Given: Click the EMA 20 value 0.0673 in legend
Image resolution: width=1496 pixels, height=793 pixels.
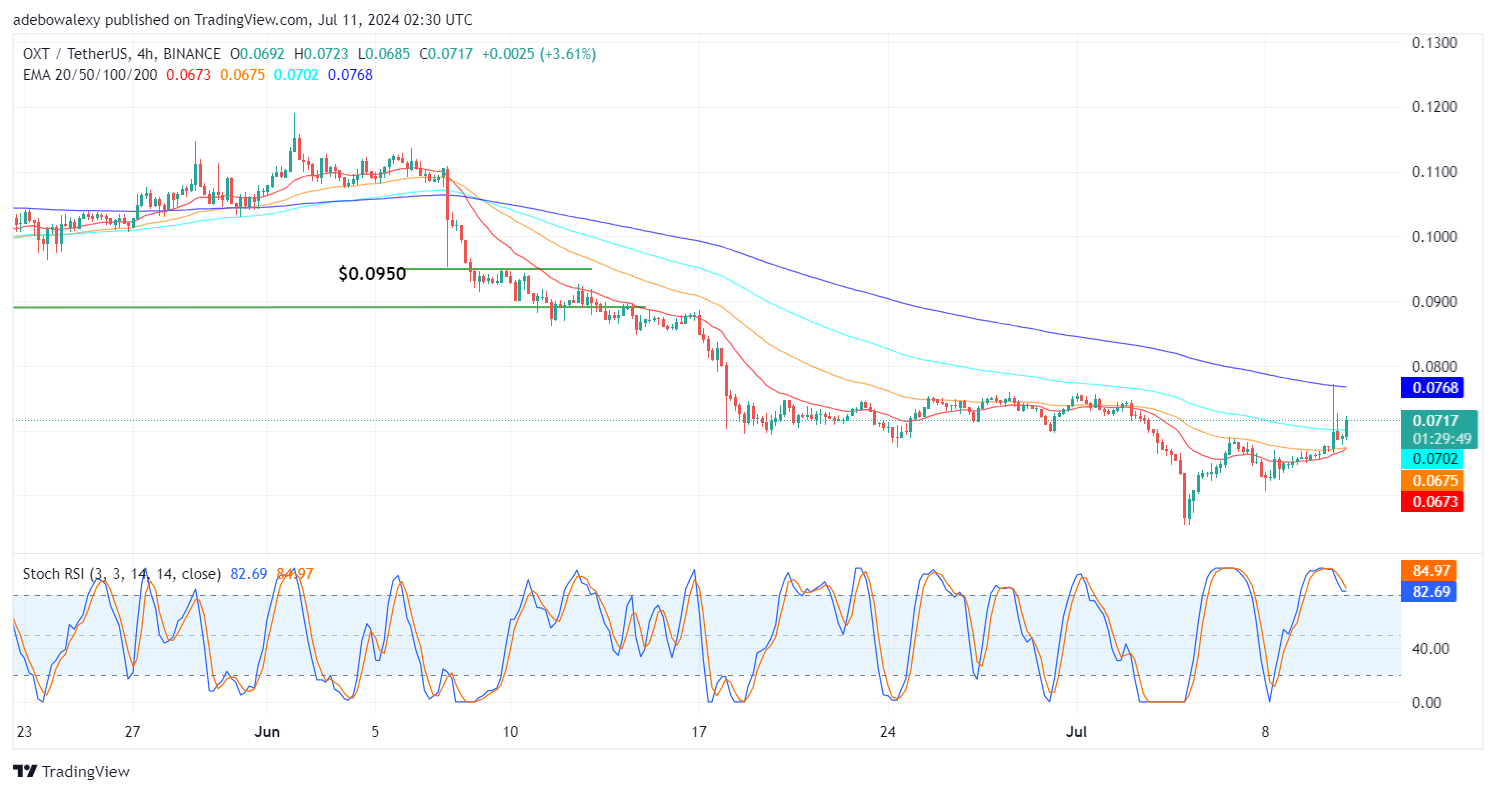Looking at the screenshot, I should (189, 75).
